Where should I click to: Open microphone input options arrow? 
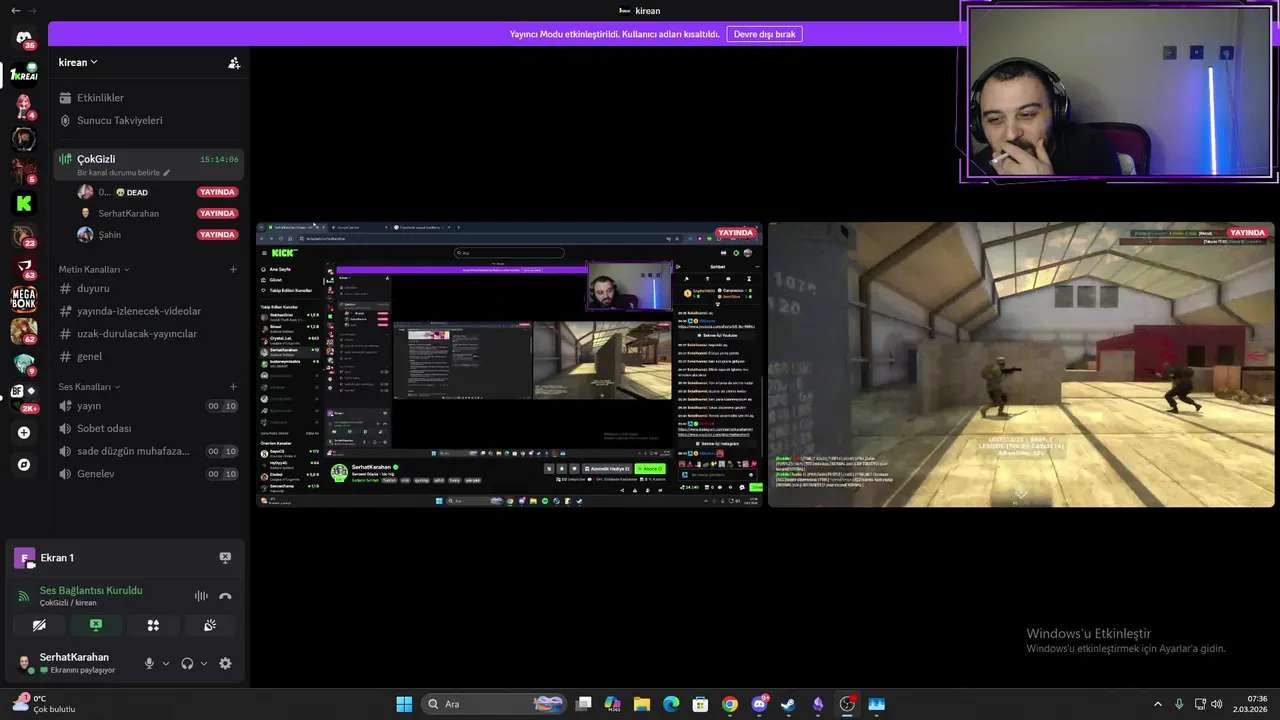166,663
